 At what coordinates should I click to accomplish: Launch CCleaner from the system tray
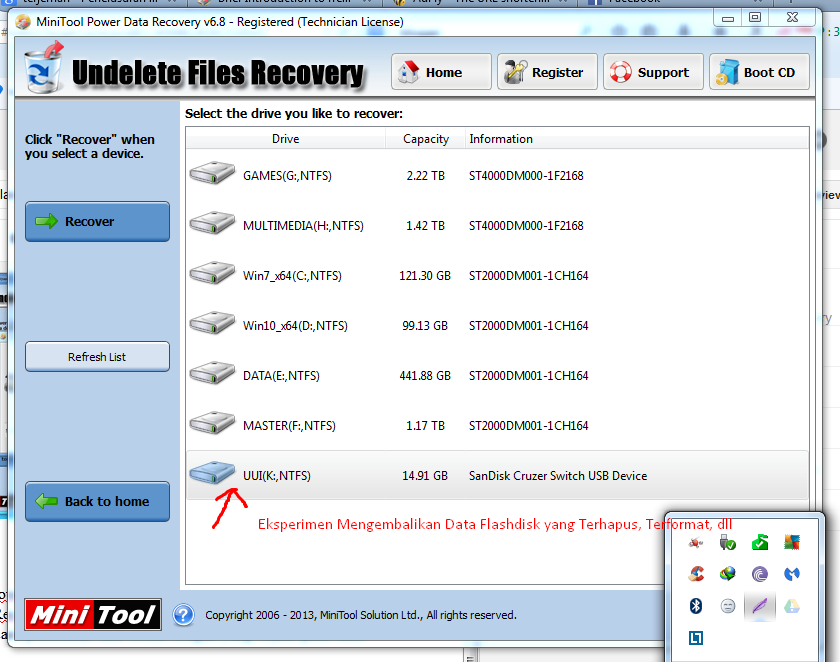click(x=695, y=574)
